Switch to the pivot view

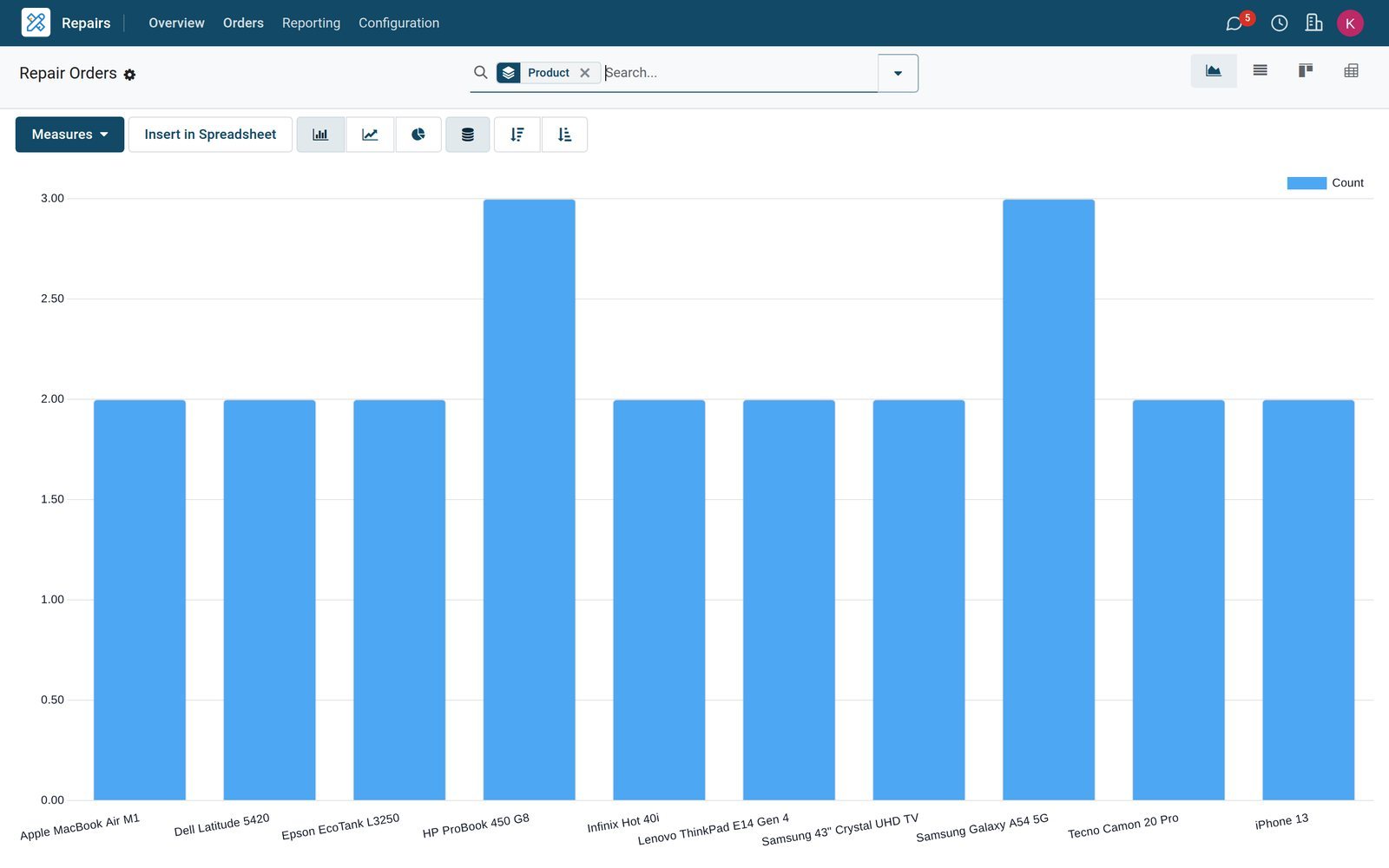1351,71
